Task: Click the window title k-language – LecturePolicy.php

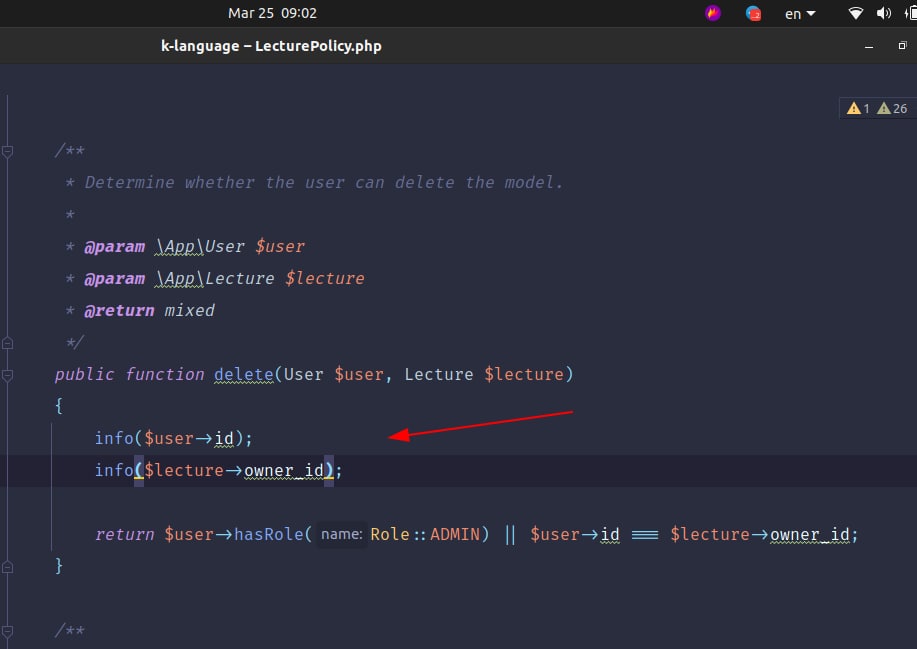Action: [x=271, y=46]
